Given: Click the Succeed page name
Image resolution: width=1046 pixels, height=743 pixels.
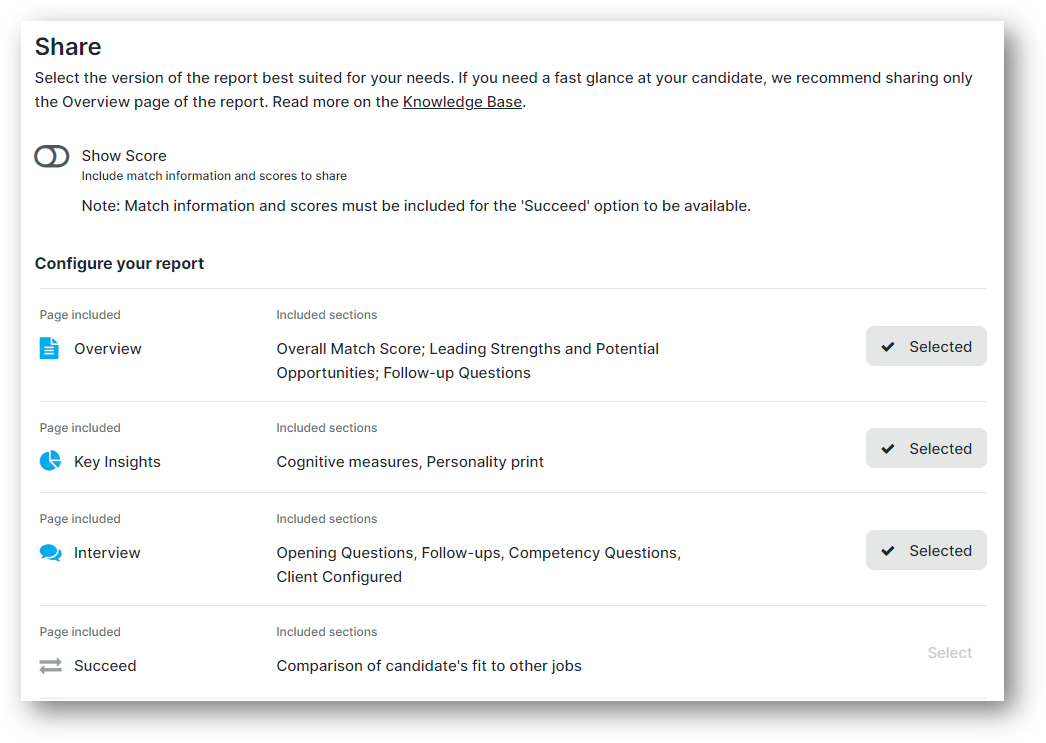Looking at the screenshot, I should point(105,666).
